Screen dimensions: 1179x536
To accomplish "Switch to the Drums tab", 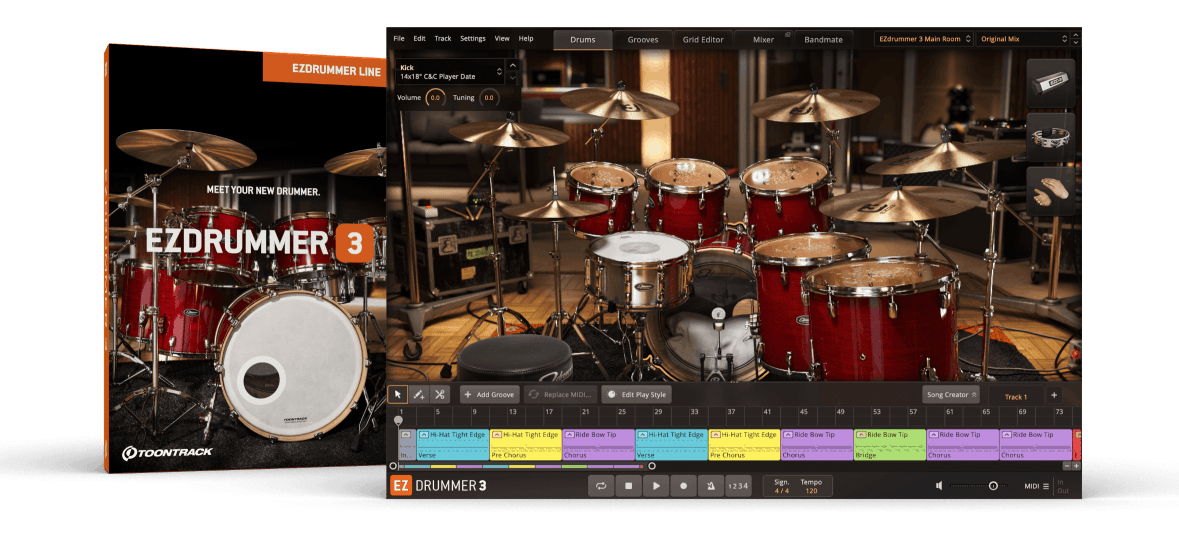I will 583,40.
